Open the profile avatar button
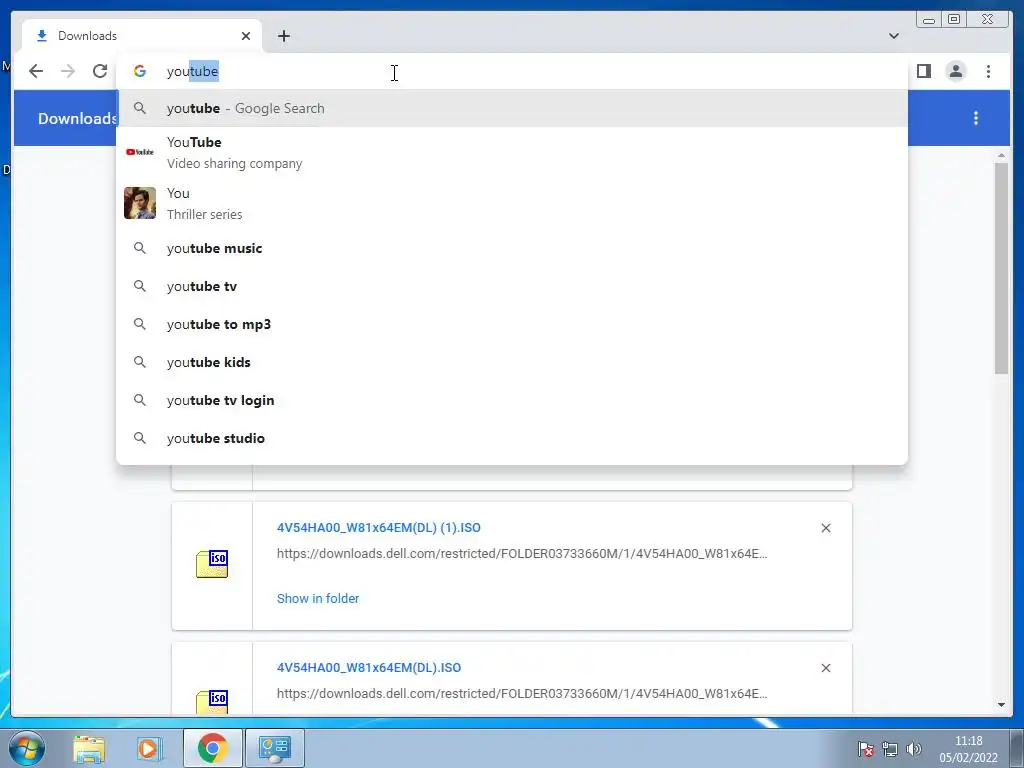 point(955,71)
